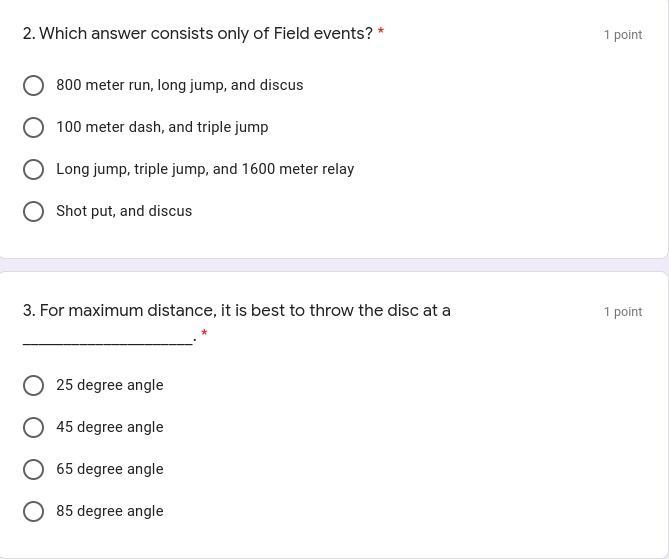Click the 'Shot put, and discus' option text
The image size is (669, 559).
tap(124, 211)
